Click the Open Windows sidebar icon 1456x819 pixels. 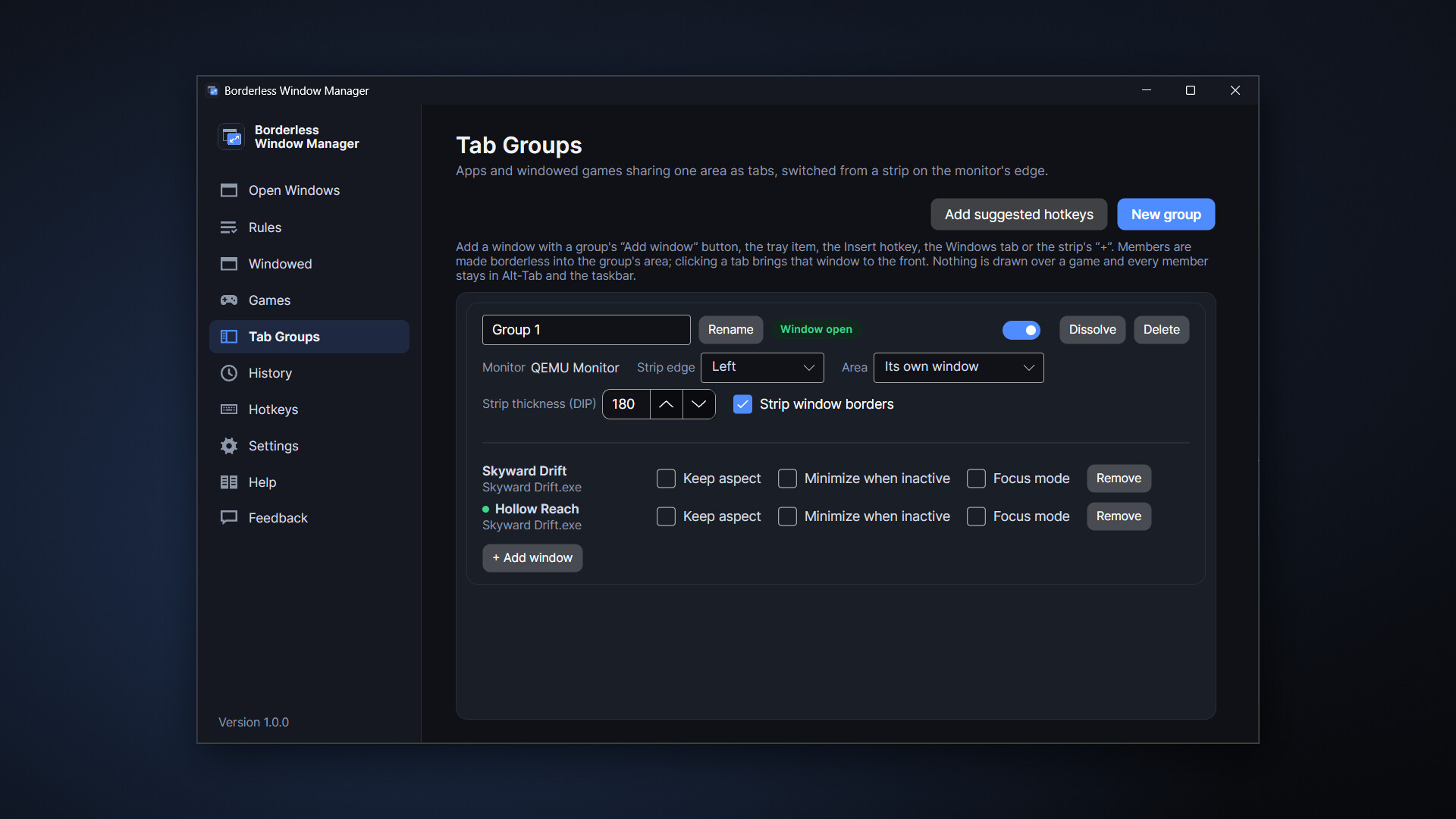[x=228, y=190]
